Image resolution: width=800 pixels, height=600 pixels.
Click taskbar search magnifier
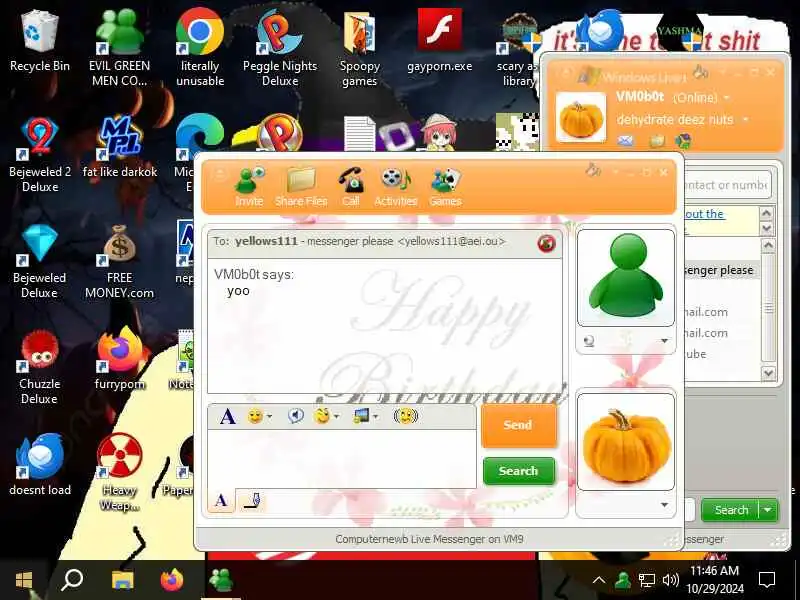72,580
